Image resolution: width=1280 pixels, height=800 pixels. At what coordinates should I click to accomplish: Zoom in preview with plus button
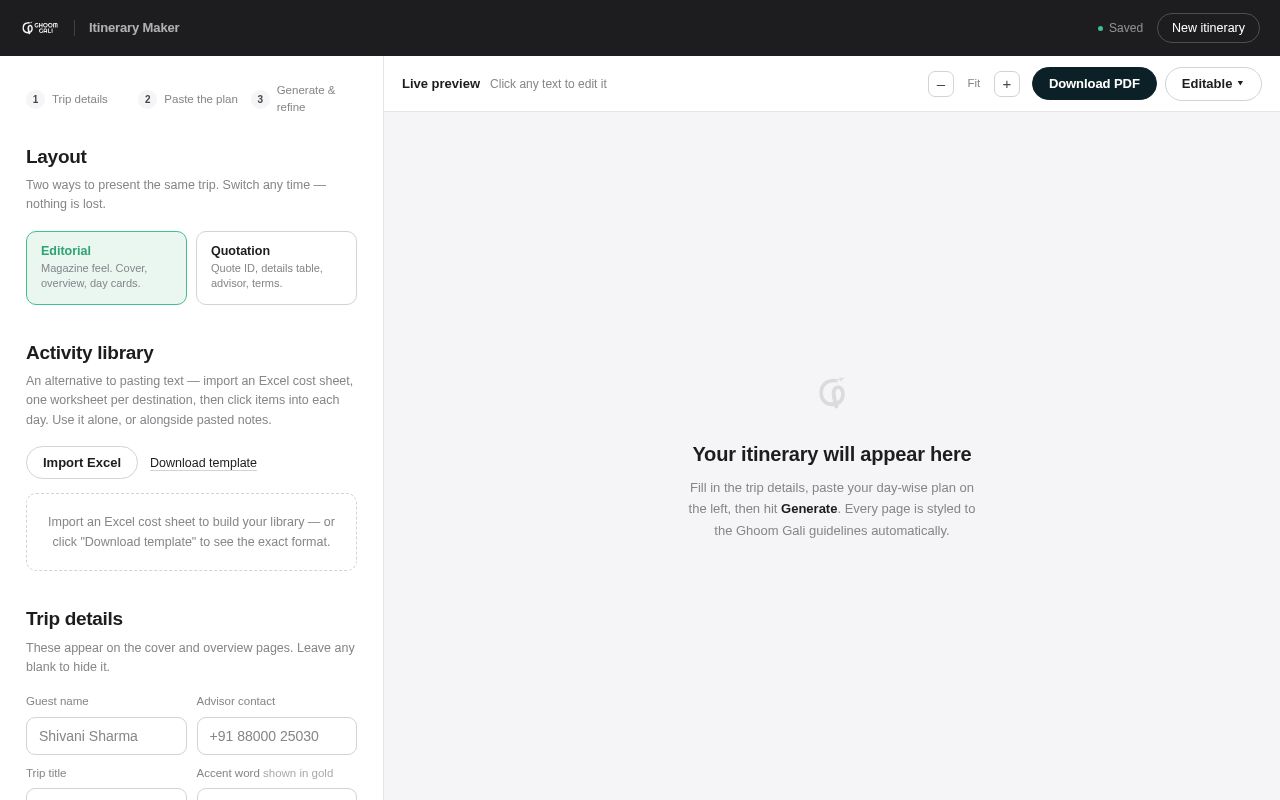click(1007, 84)
